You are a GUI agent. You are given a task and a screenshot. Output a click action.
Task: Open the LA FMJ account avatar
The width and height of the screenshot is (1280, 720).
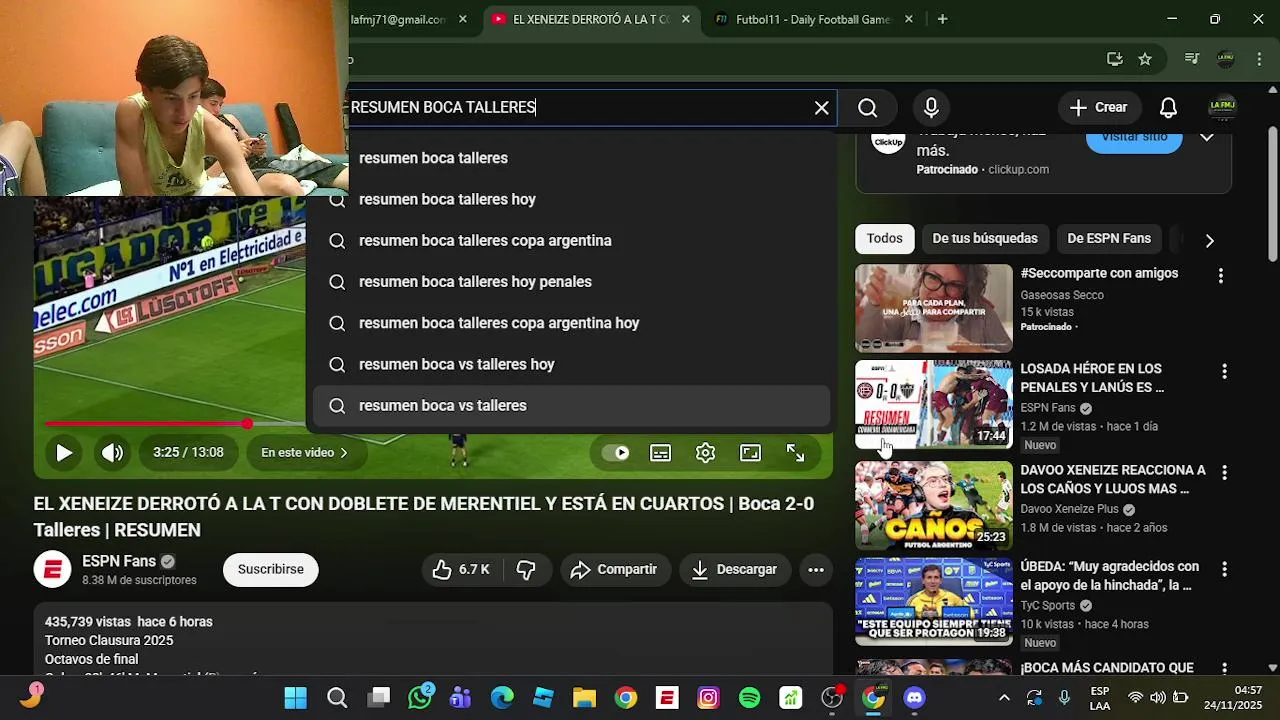tap(1222, 107)
